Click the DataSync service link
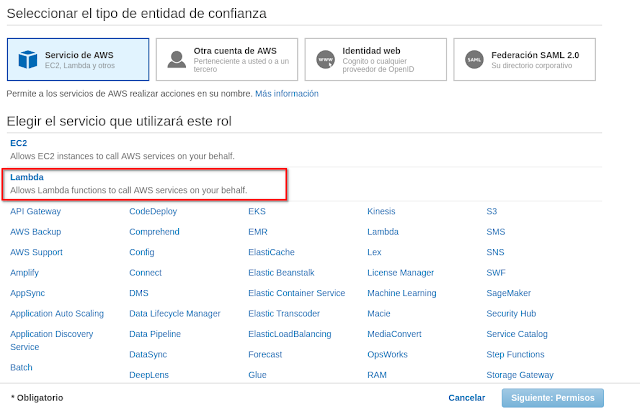The height and width of the screenshot is (412, 640). pos(148,354)
